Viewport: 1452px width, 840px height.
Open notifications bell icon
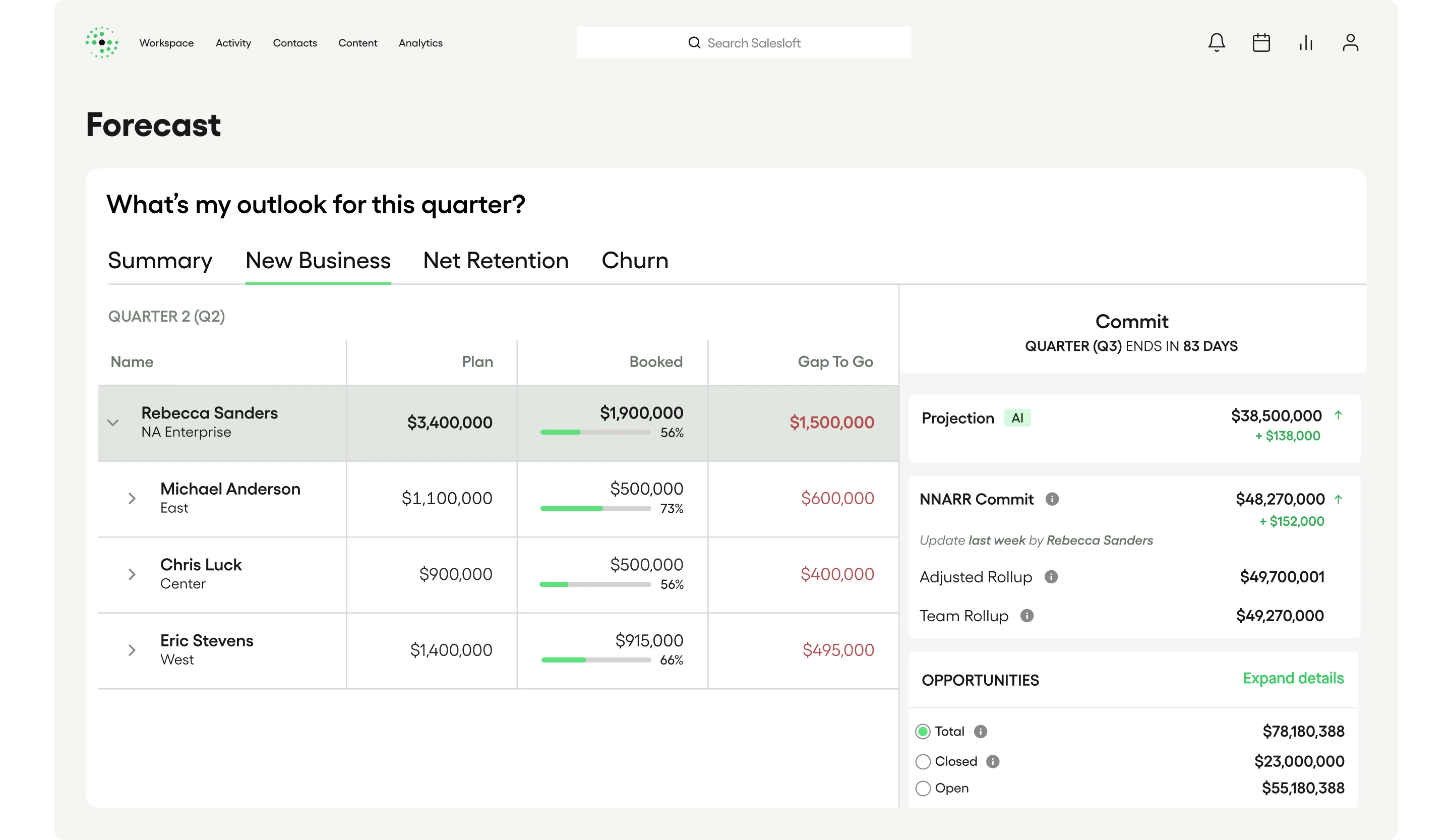pyautogui.click(x=1217, y=43)
